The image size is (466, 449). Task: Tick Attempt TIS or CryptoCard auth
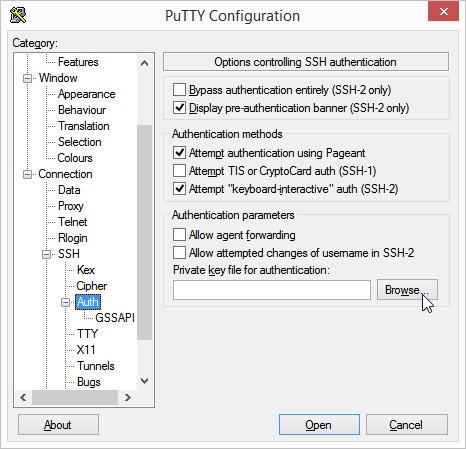coord(179,171)
